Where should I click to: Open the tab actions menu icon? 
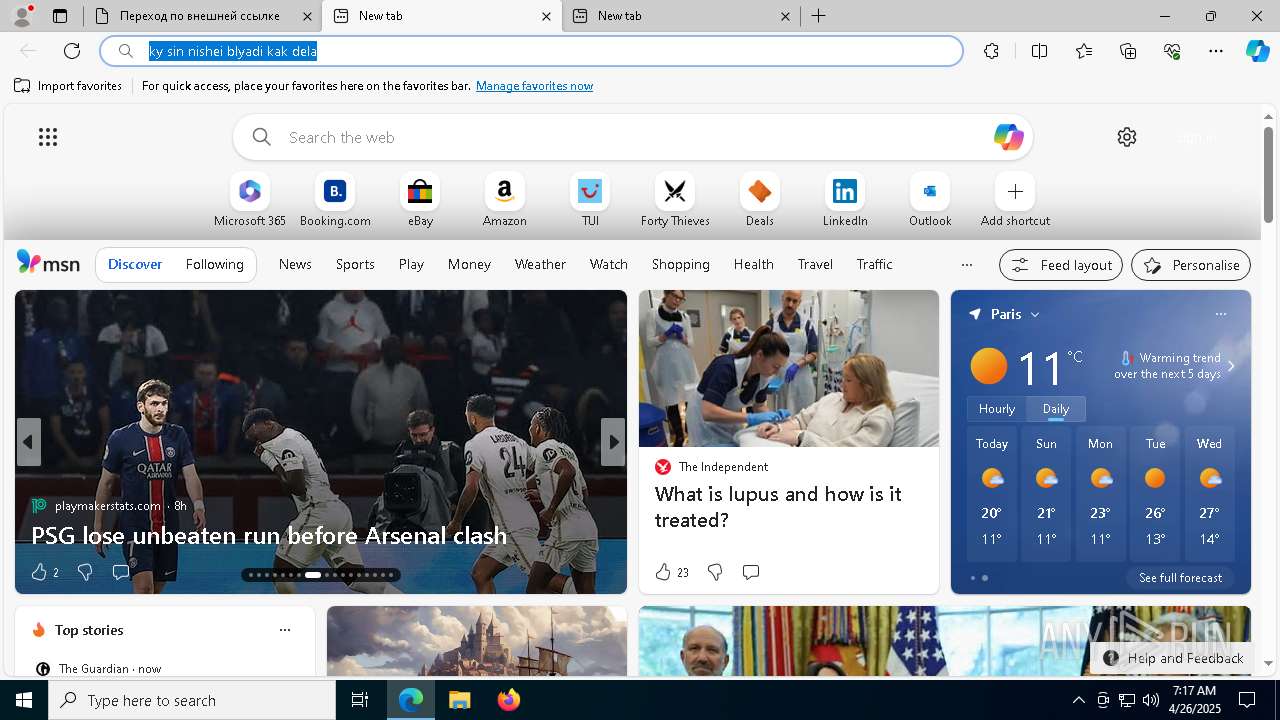pyautogui.click(x=60, y=16)
